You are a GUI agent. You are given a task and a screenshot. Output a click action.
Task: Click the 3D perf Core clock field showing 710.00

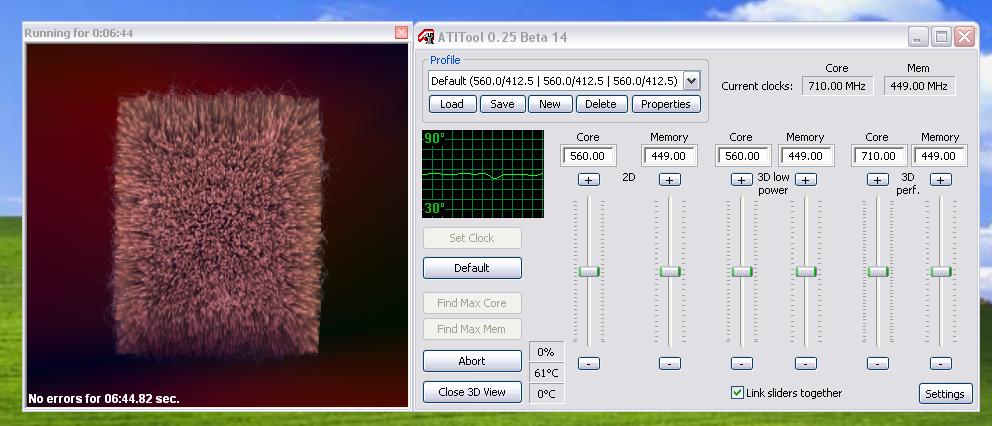tap(878, 156)
